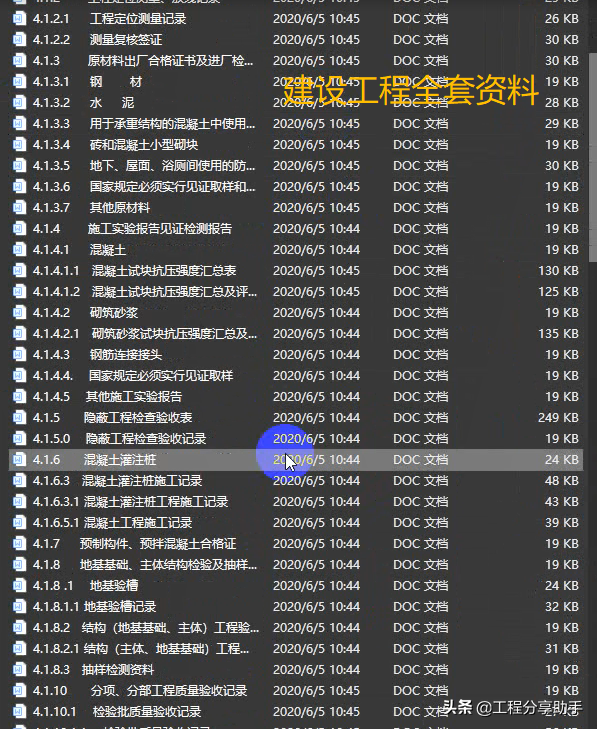Click the '48 KB' size cell

(562, 481)
